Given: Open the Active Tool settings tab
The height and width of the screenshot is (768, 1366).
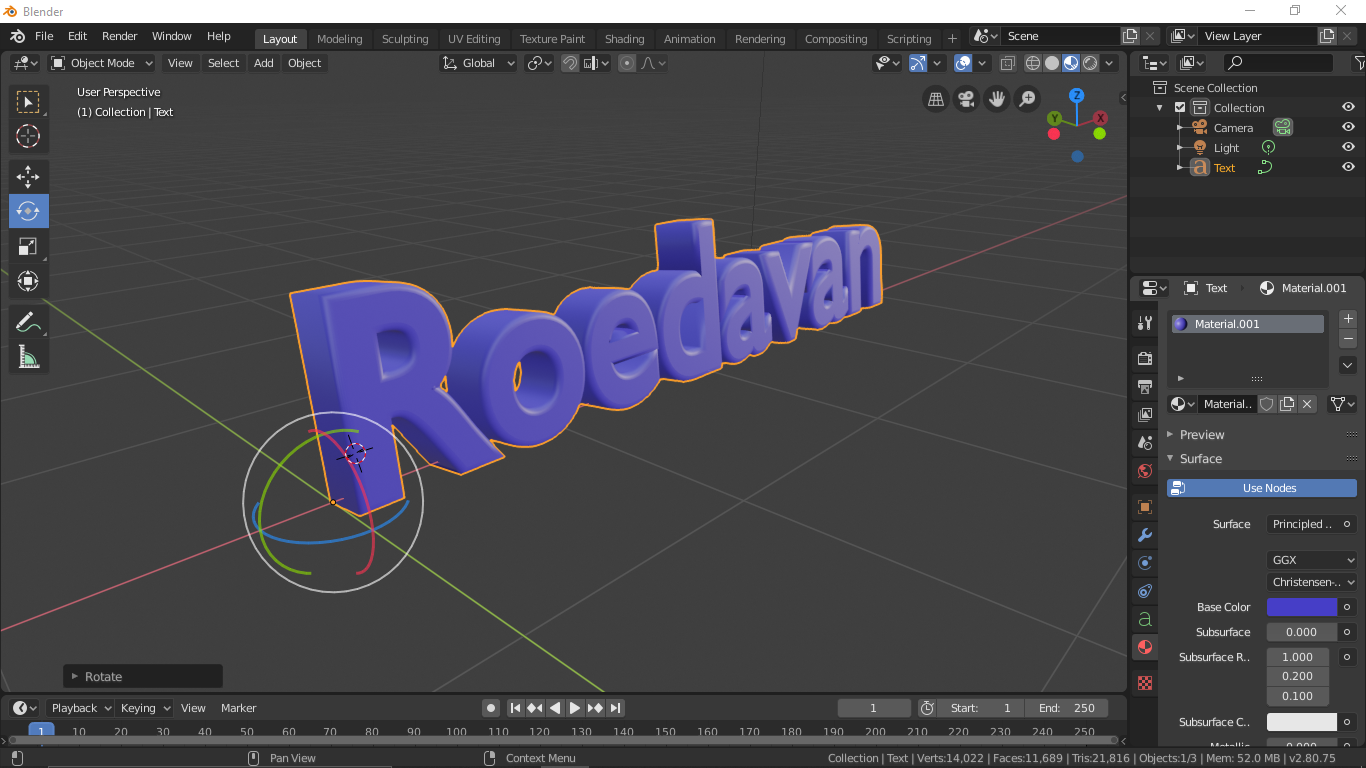Looking at the screenshot, I should point(1145,323).
